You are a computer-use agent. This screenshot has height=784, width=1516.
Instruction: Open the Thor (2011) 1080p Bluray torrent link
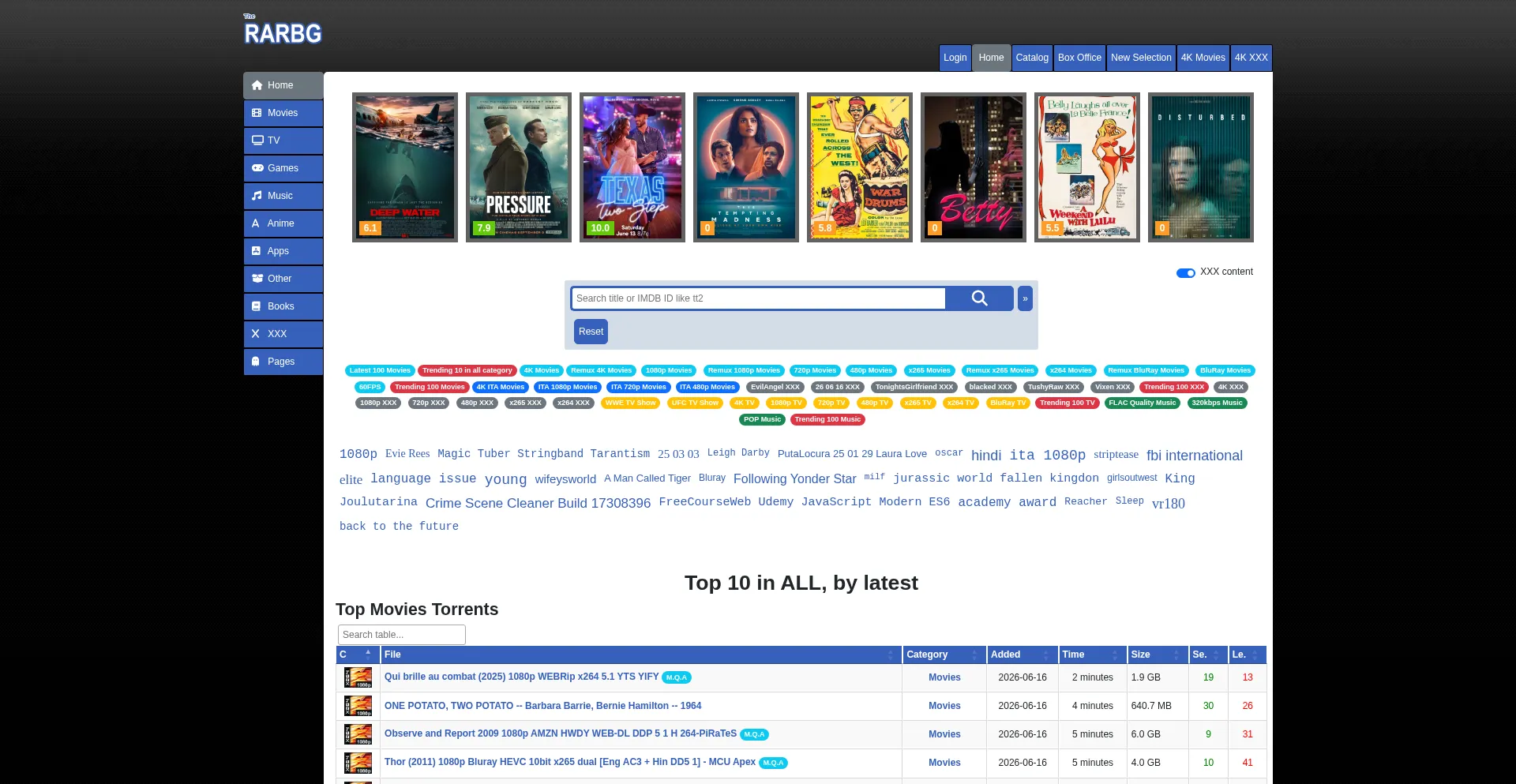tap(570, 762)
